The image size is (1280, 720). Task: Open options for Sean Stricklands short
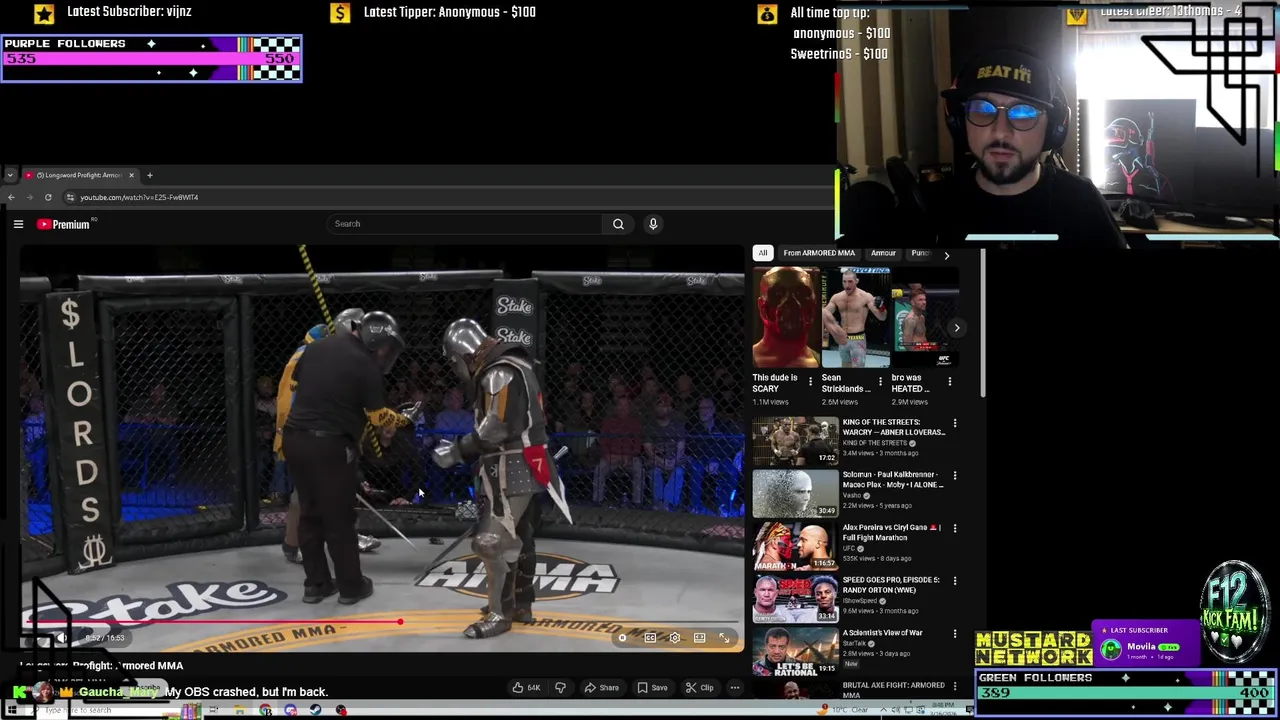click(880, 382)
